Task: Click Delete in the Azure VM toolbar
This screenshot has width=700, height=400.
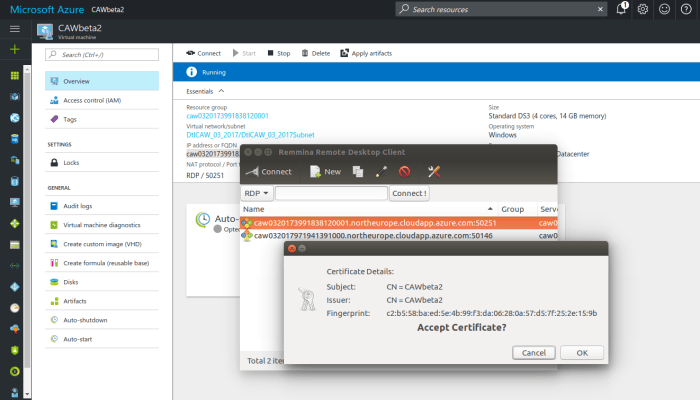Action: coord(316,53)
